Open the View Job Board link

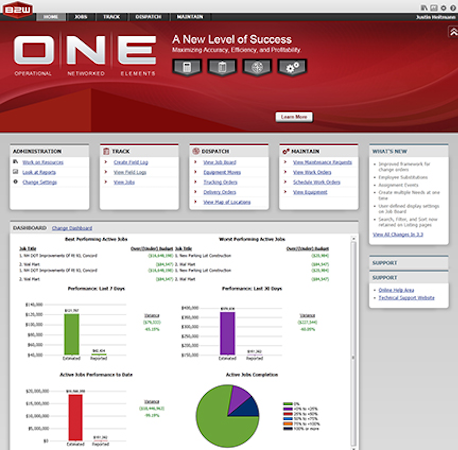click(220, 162)
